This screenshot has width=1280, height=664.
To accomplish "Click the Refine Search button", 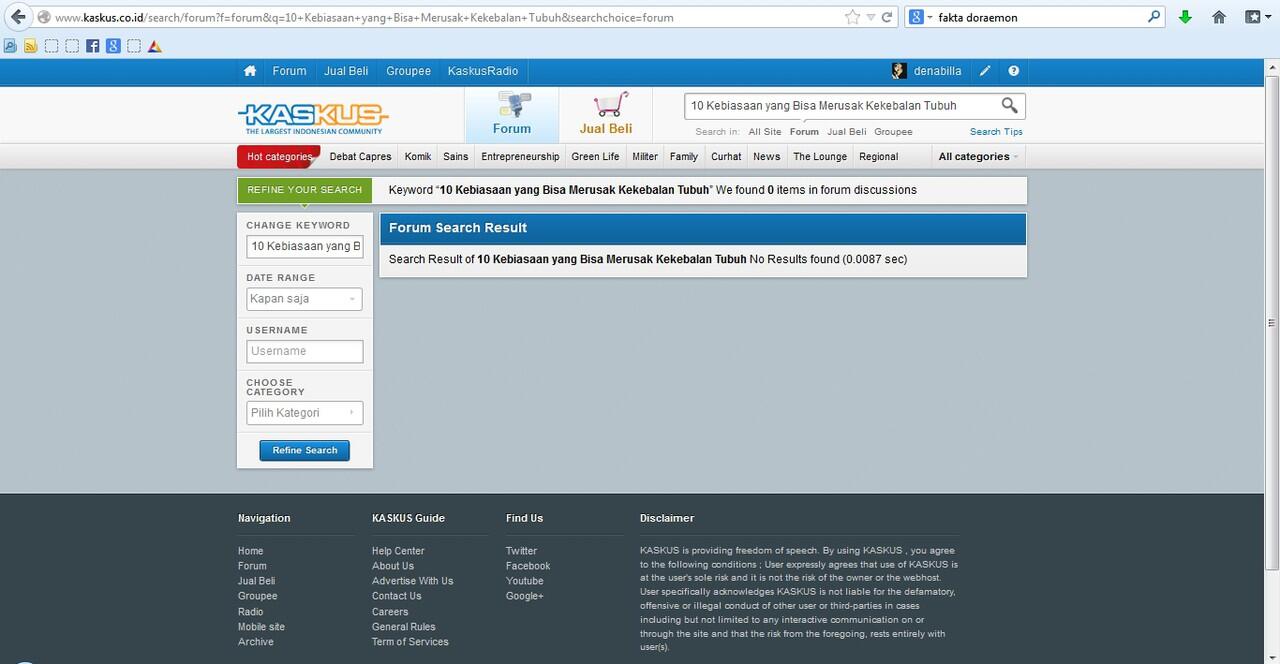I will coord(305,451).
